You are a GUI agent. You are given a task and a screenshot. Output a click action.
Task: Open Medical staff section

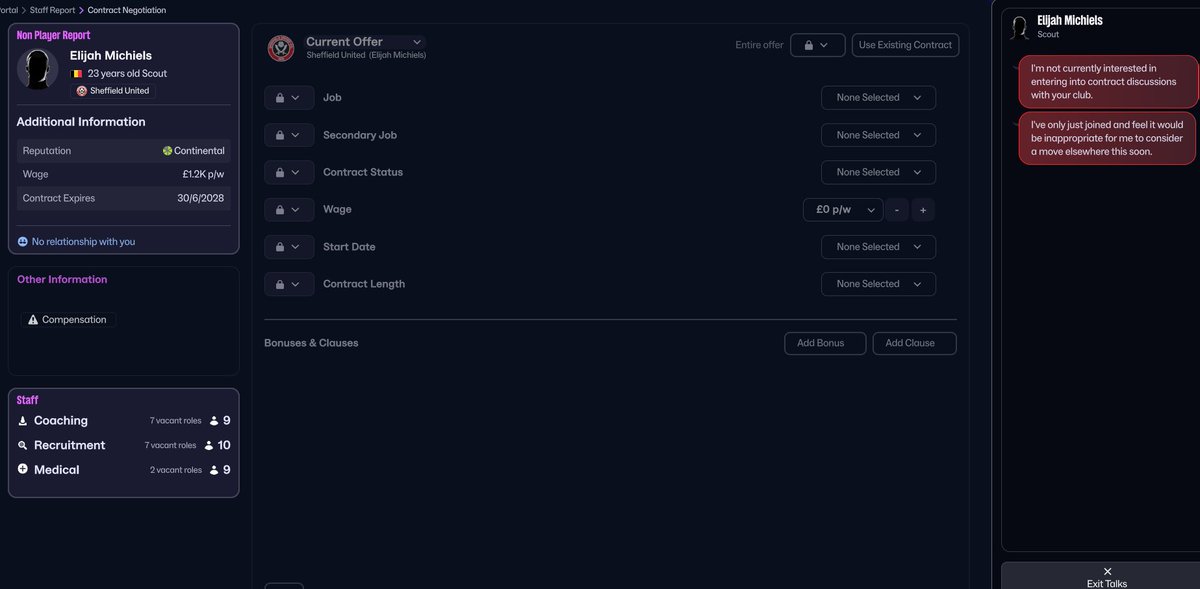point(123,470)
